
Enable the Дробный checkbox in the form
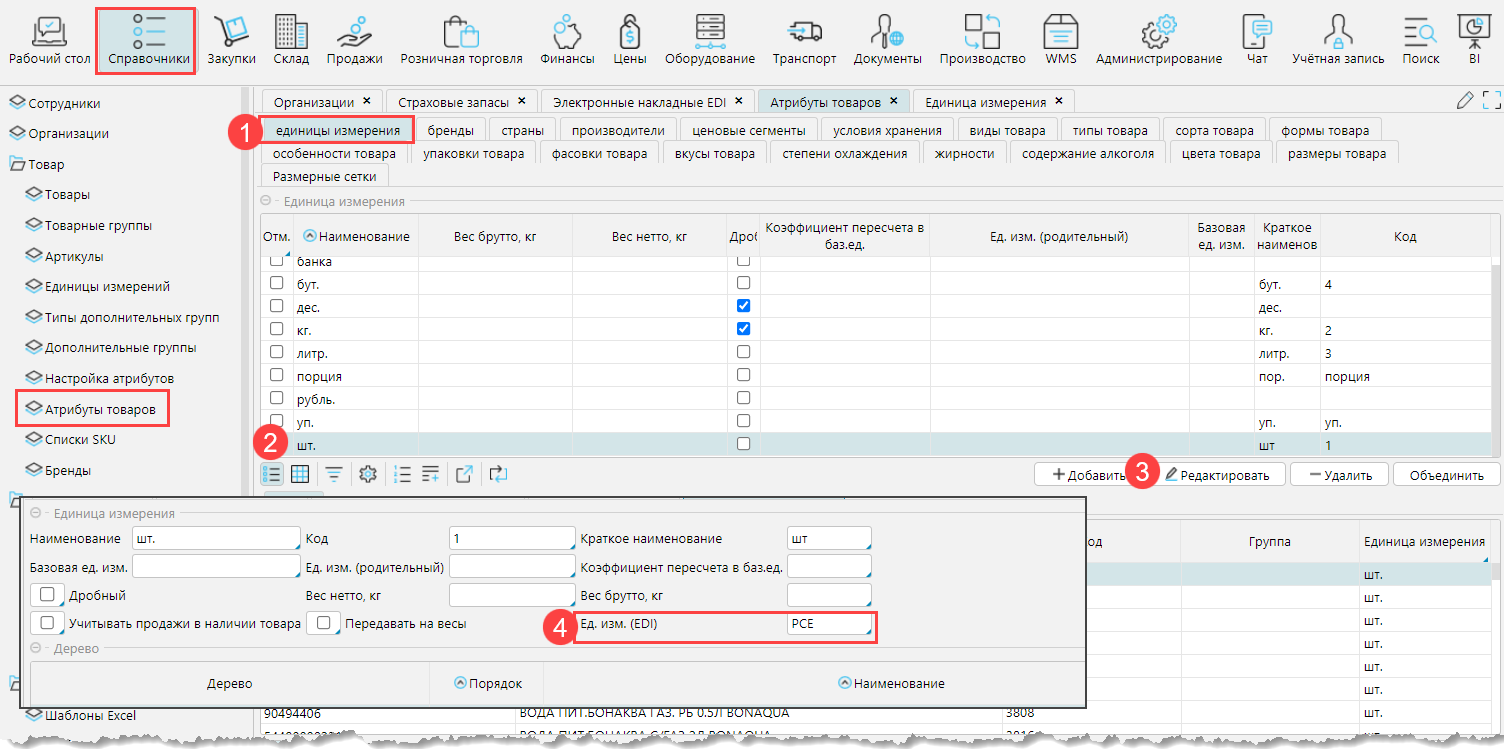click(47, 595)
